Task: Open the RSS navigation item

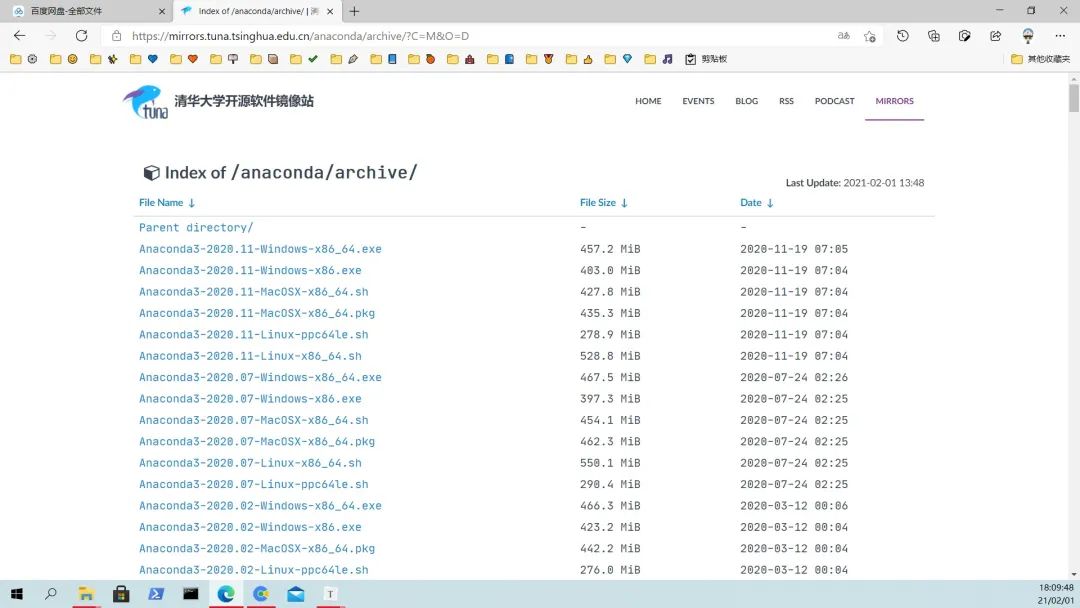Action: [787, 101]
